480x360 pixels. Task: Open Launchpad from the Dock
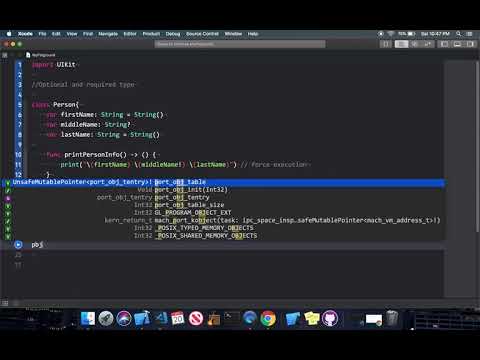pos(106,318)
